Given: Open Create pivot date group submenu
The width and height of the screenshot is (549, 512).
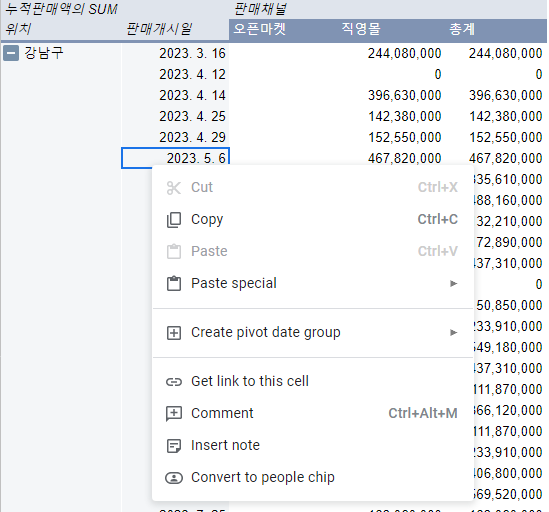Looking at the screenshot, I should [x=312, y=333].
